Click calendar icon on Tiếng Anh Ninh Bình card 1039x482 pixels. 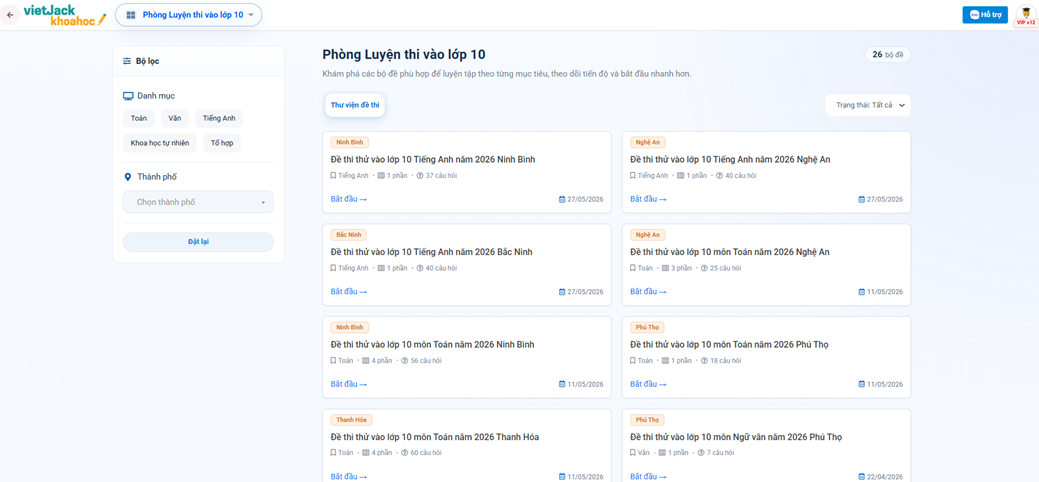tap(563, 200)
